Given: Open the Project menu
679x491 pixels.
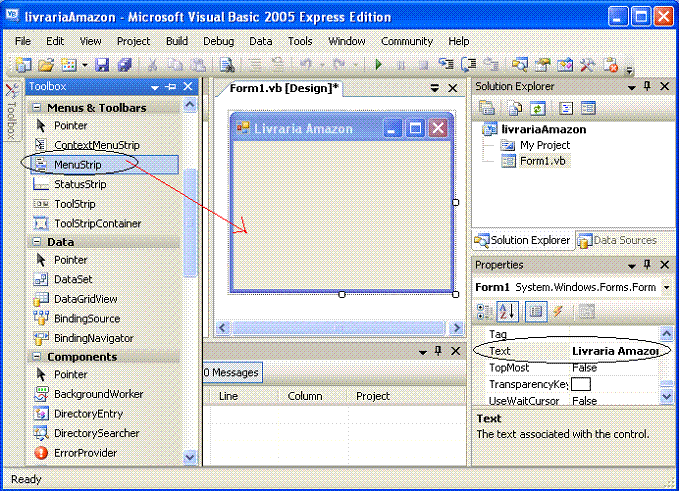Looking at the screenshot, I should pyautogui.click(x=133, y=41).
